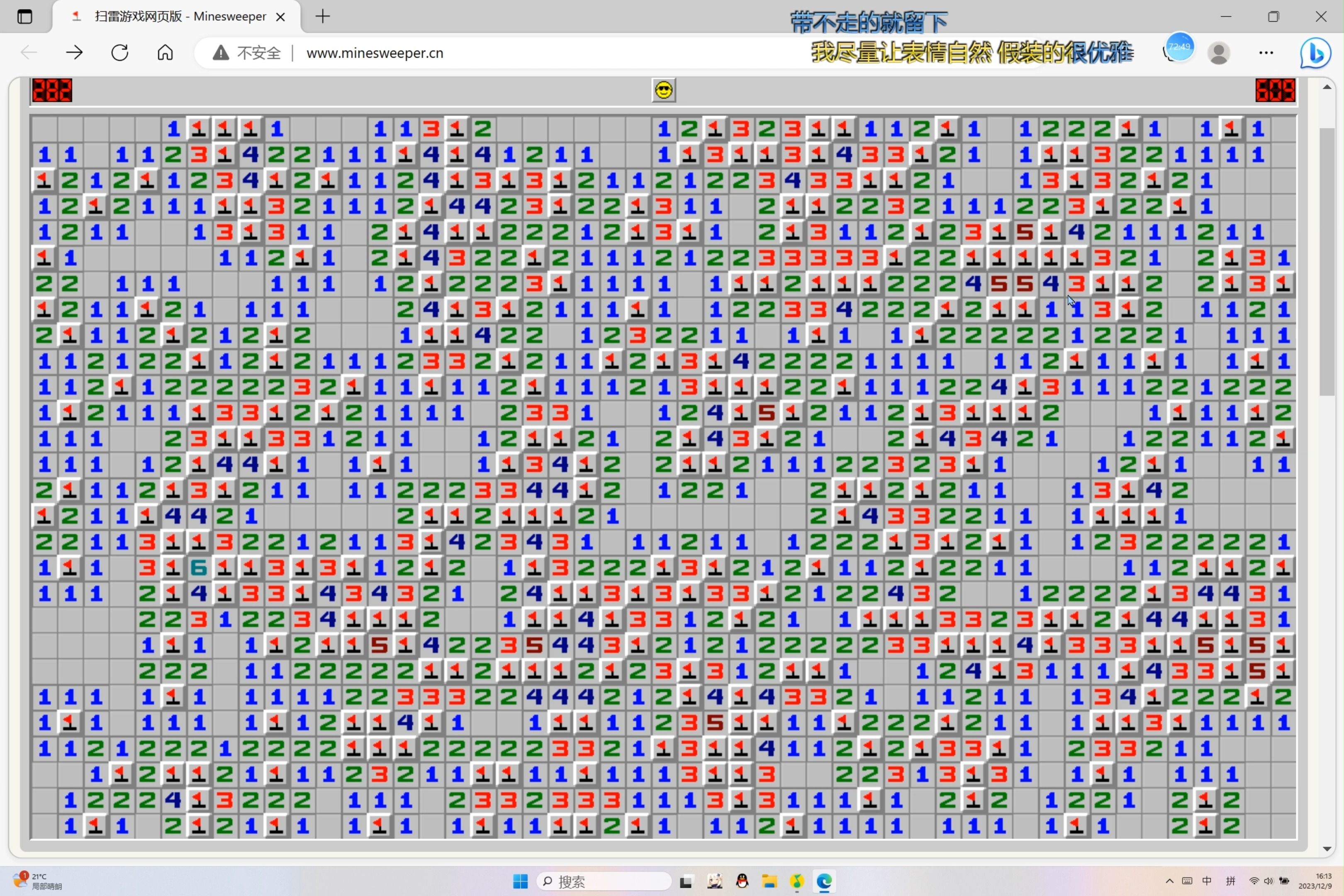
Task: Click the forward navigation arrow
Action: click(74, 53)
